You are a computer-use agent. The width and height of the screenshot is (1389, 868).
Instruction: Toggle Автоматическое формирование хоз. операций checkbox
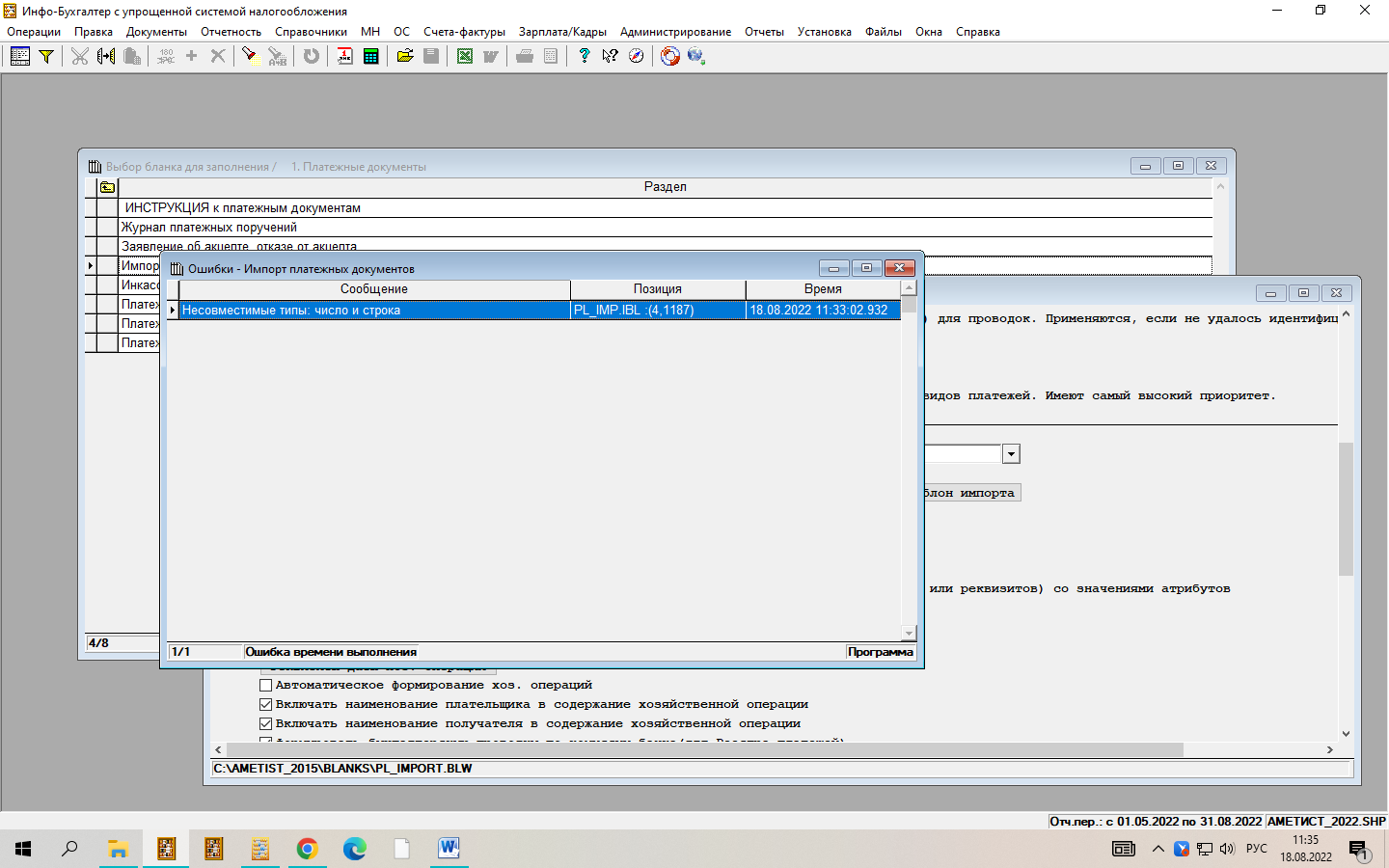pyautogui.click(x=265, y=685)
